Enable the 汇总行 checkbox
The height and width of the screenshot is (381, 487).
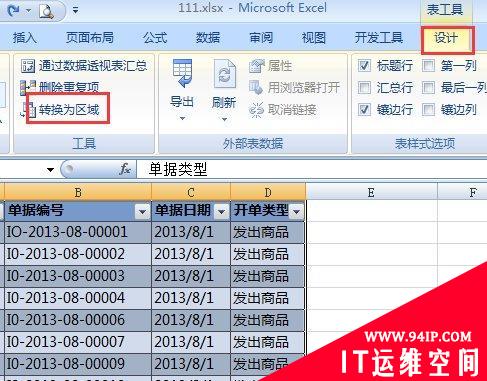coord(364,88)
